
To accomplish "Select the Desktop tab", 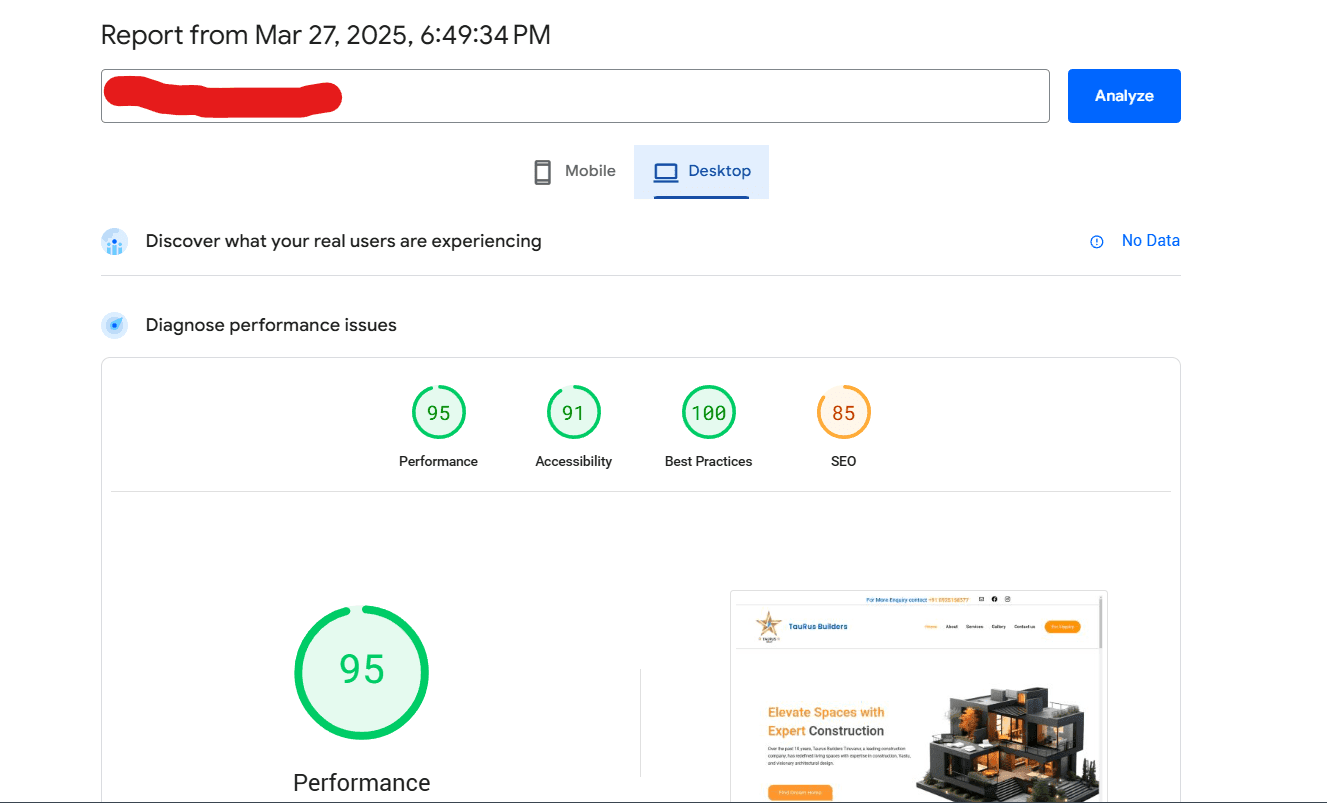I will coord(701,171).
